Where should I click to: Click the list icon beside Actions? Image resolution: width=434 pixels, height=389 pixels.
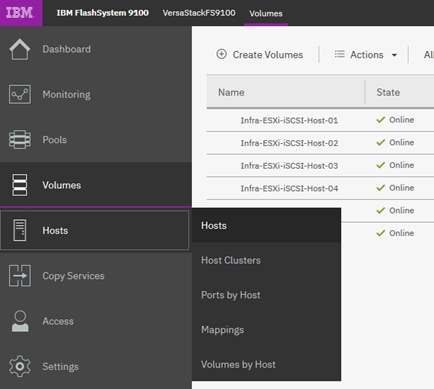339,54
